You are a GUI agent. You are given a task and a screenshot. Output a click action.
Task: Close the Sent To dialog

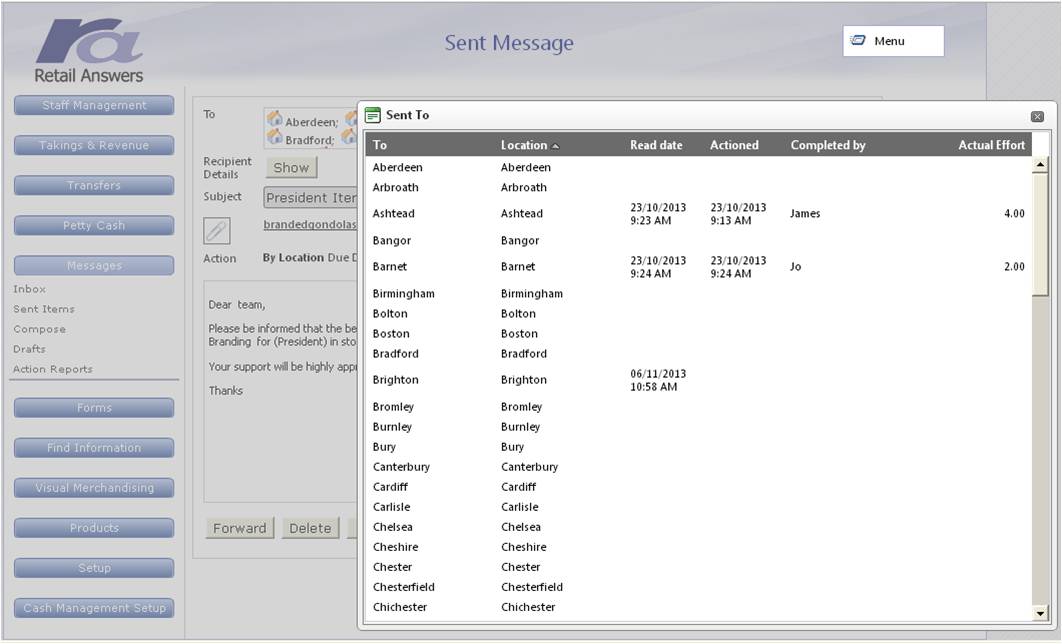point(1037,116)
